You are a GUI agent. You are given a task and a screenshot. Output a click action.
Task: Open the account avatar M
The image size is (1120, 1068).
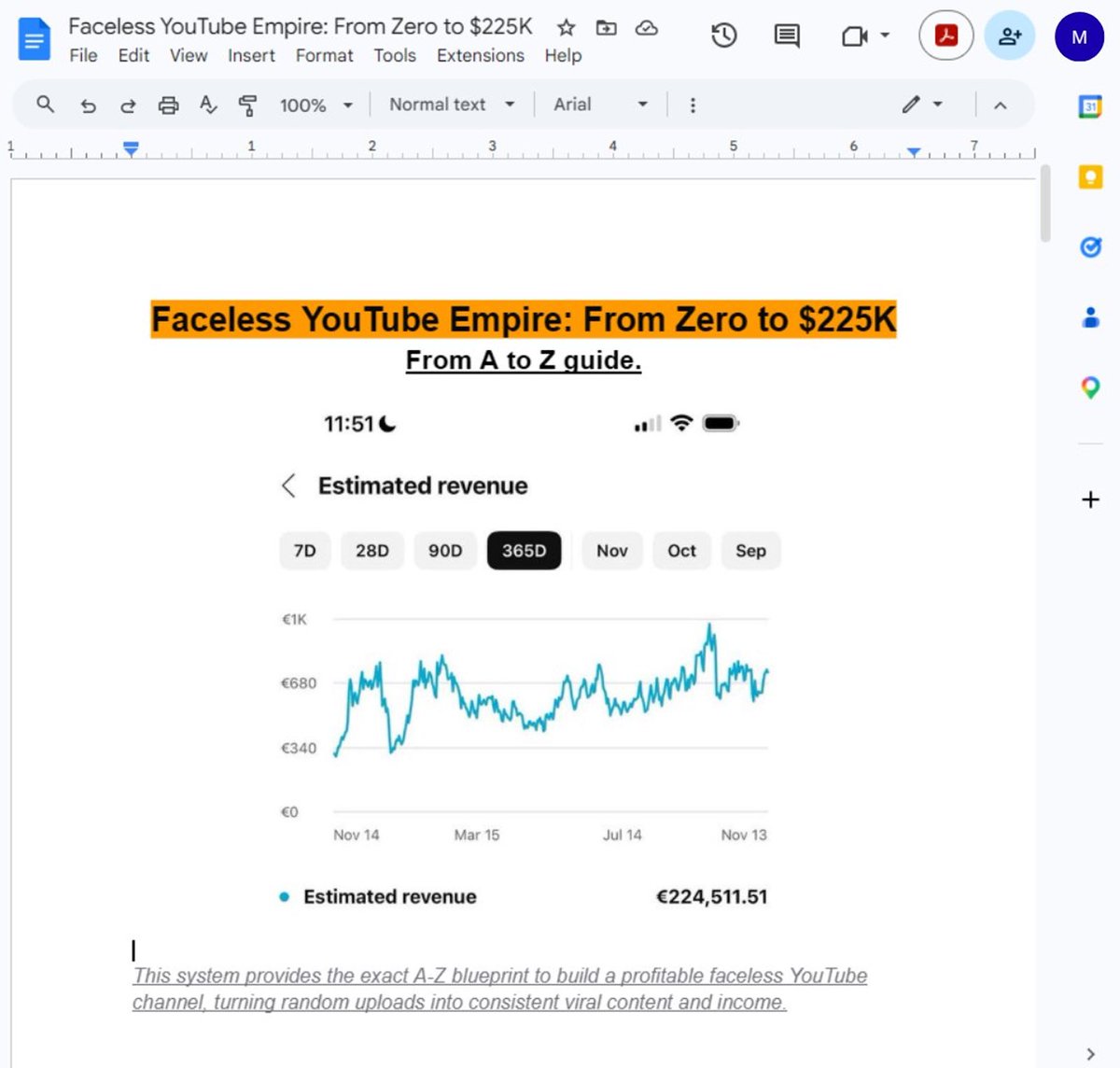coord(1079,37)
